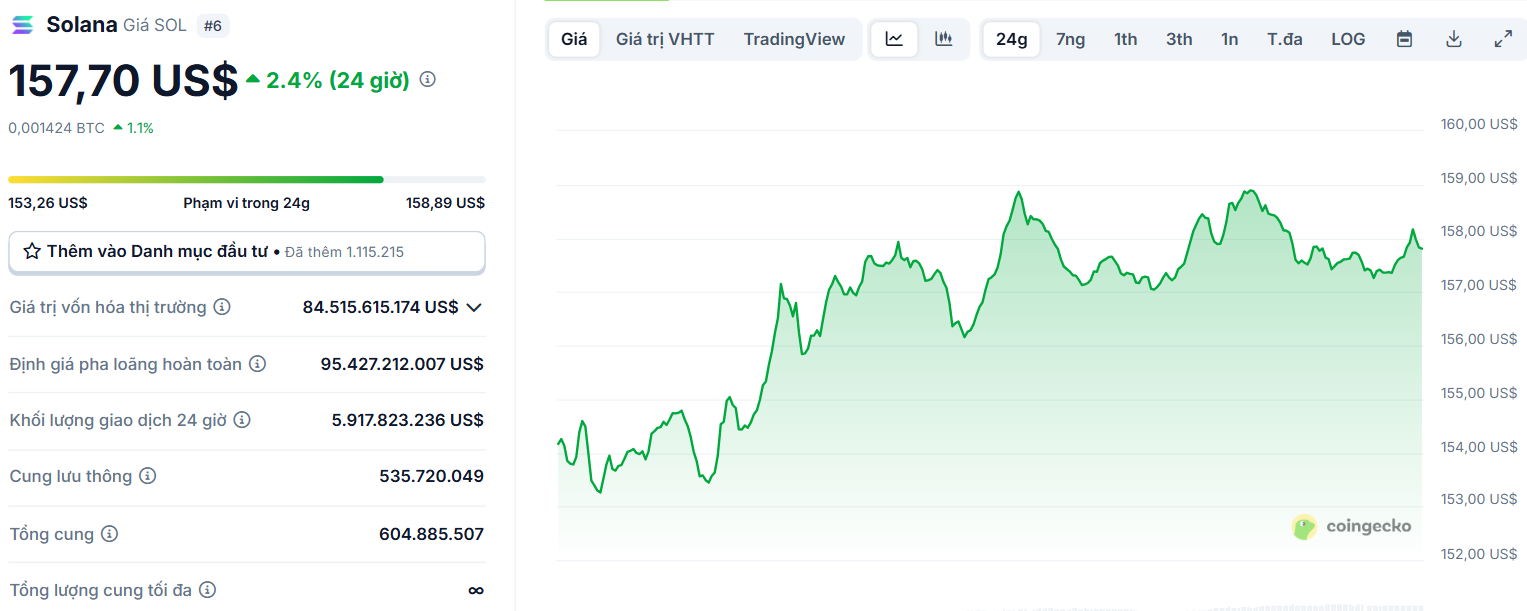Click the 95.427.212.007 US$ value

pyautogui.click(x=402, y=364)
